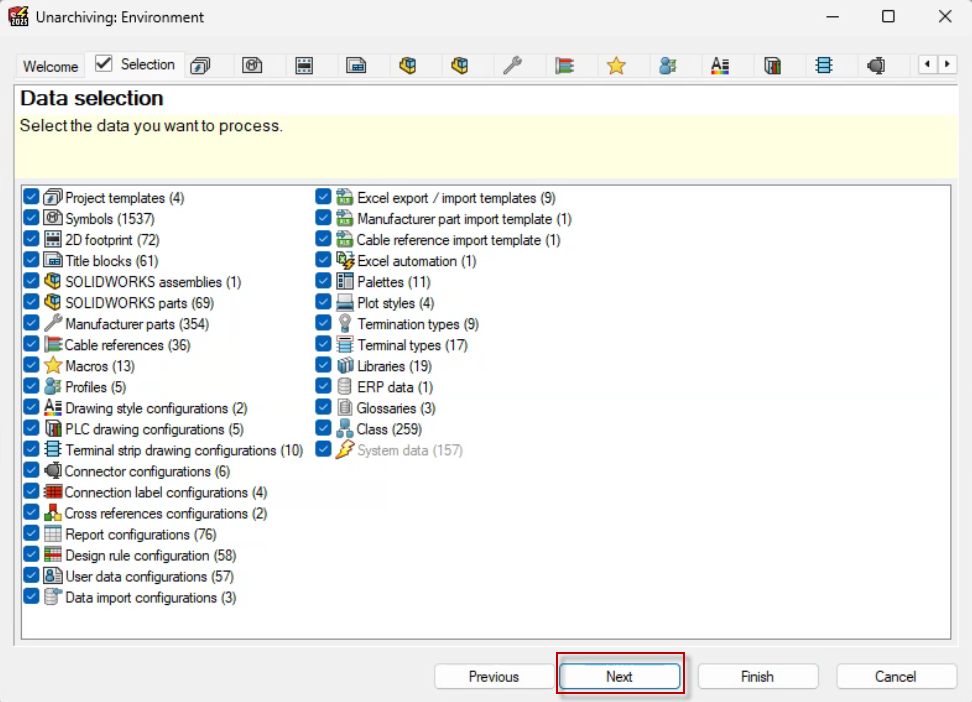Uncheck the Symbols (1537) checkbox

coord(31,218)
